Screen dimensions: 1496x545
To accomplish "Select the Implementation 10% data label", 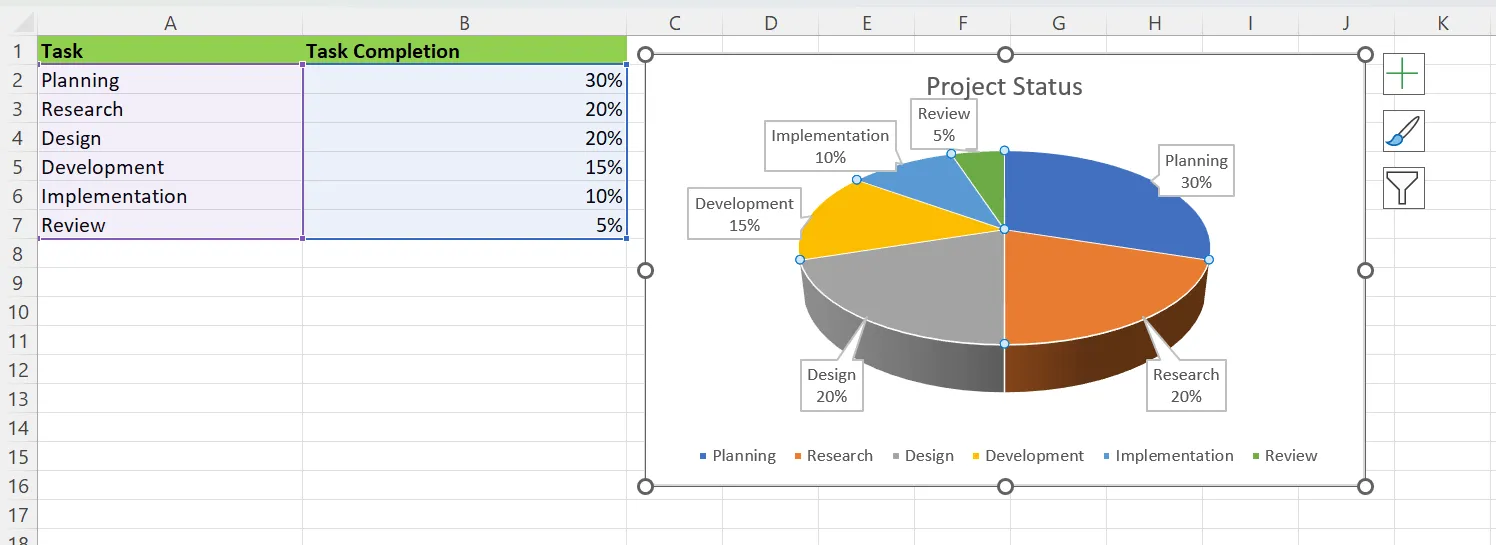I will coord(830,146).
